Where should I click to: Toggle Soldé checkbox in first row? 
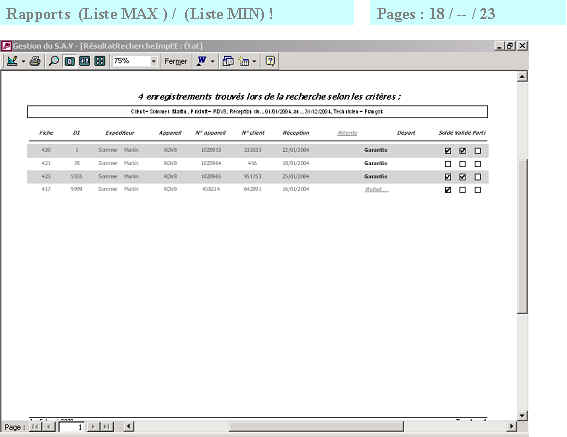click(448, 151)
